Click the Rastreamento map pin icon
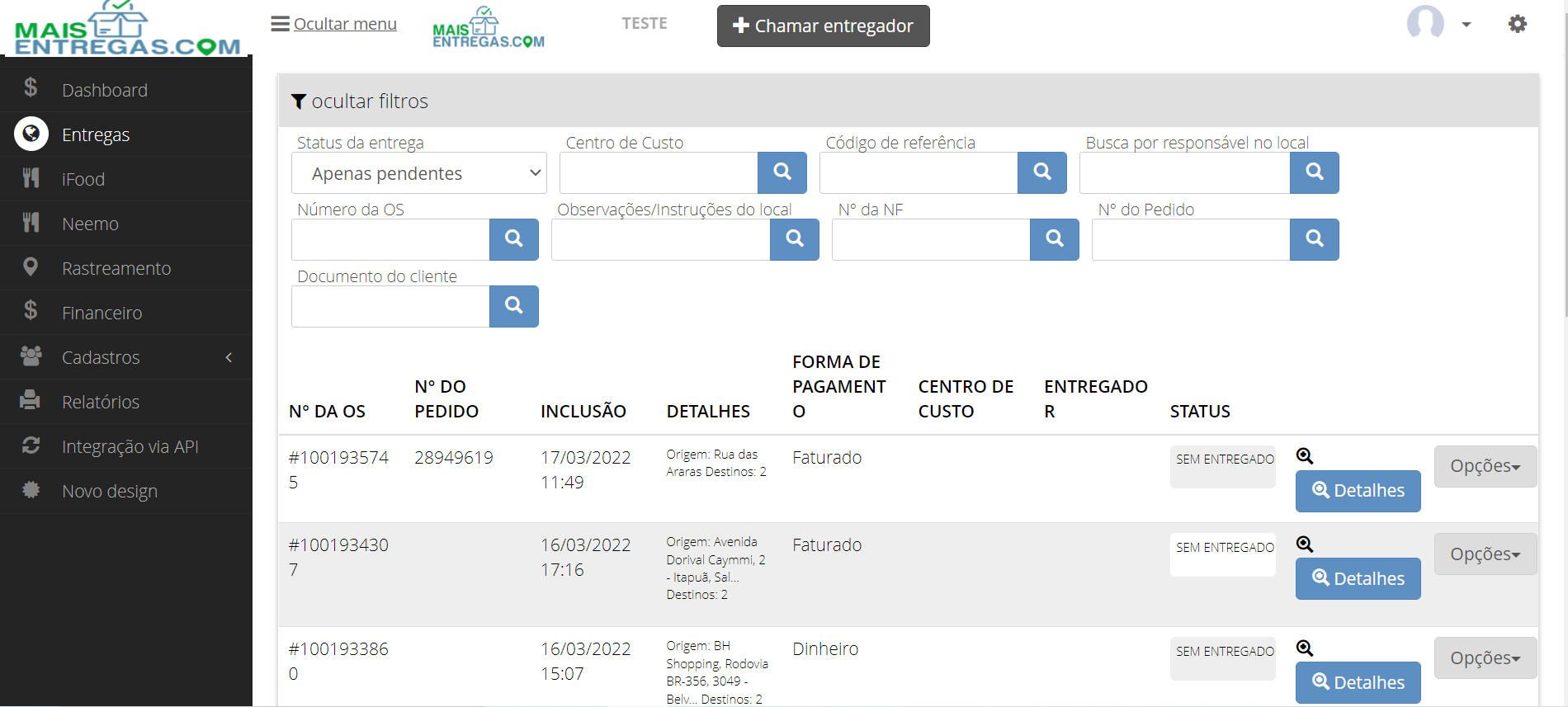This screenshot has width=1568, height=707. 31,267
